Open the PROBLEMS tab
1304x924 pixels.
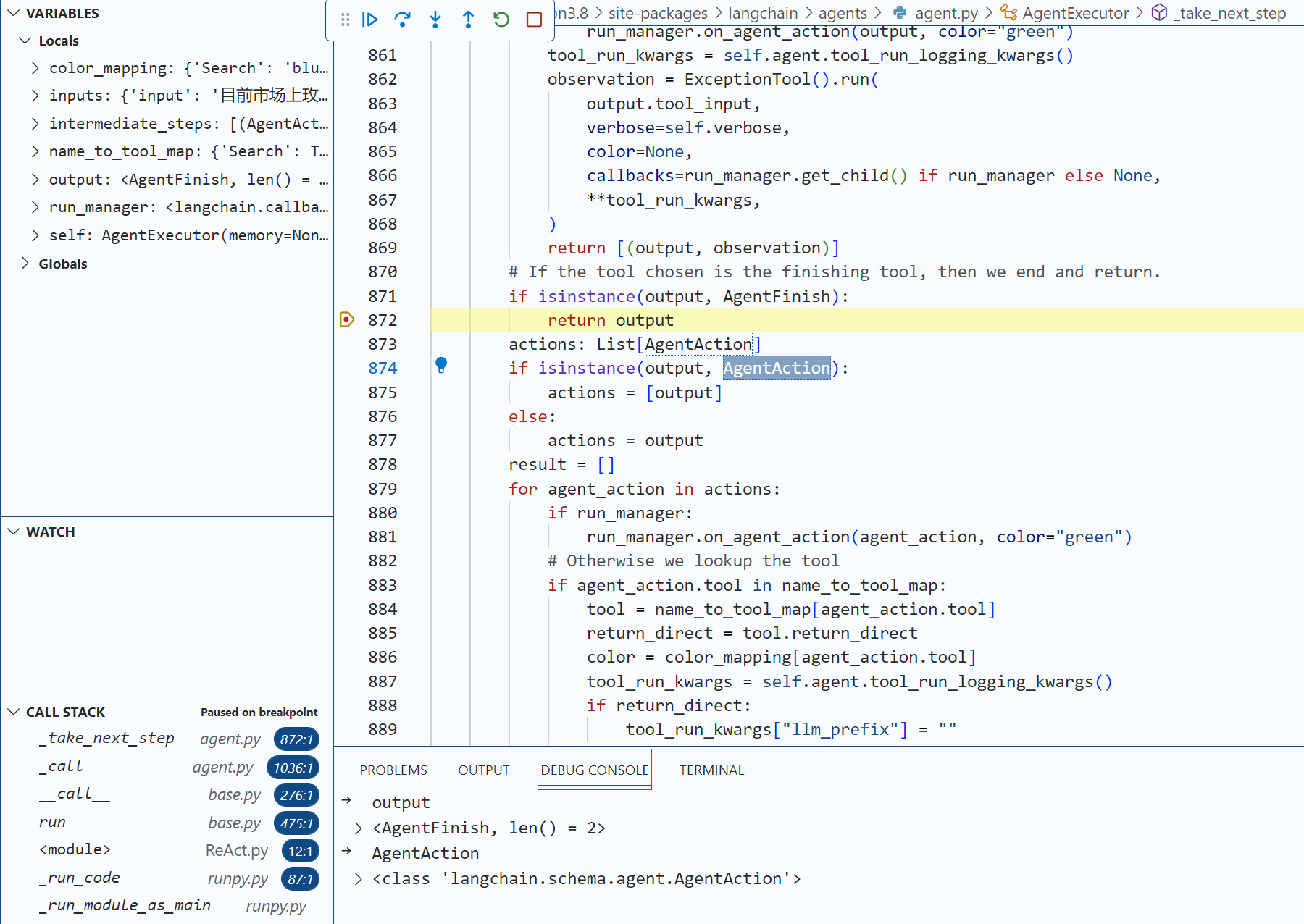point(393,770)
